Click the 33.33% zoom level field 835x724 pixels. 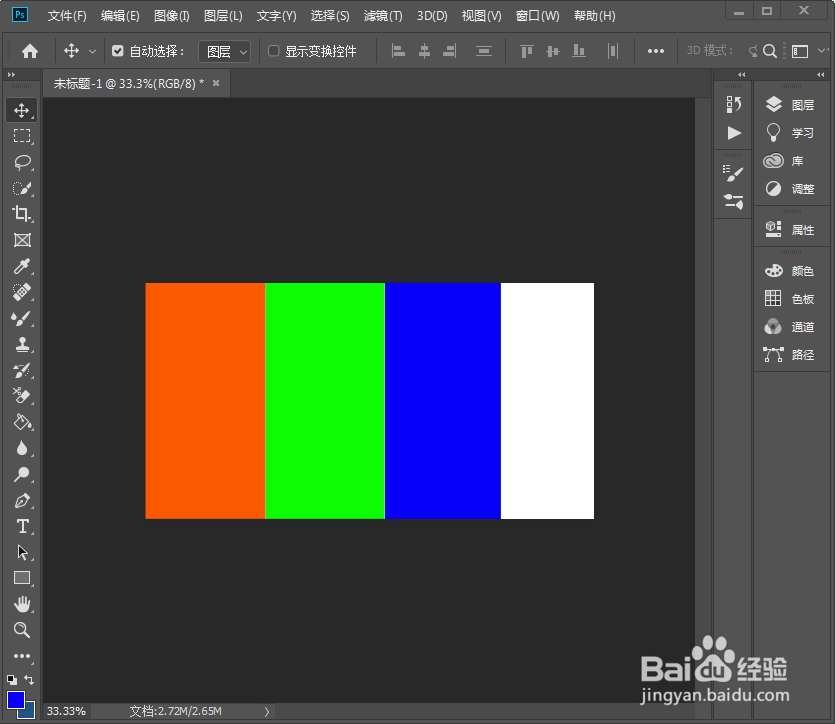coord(67,712)
